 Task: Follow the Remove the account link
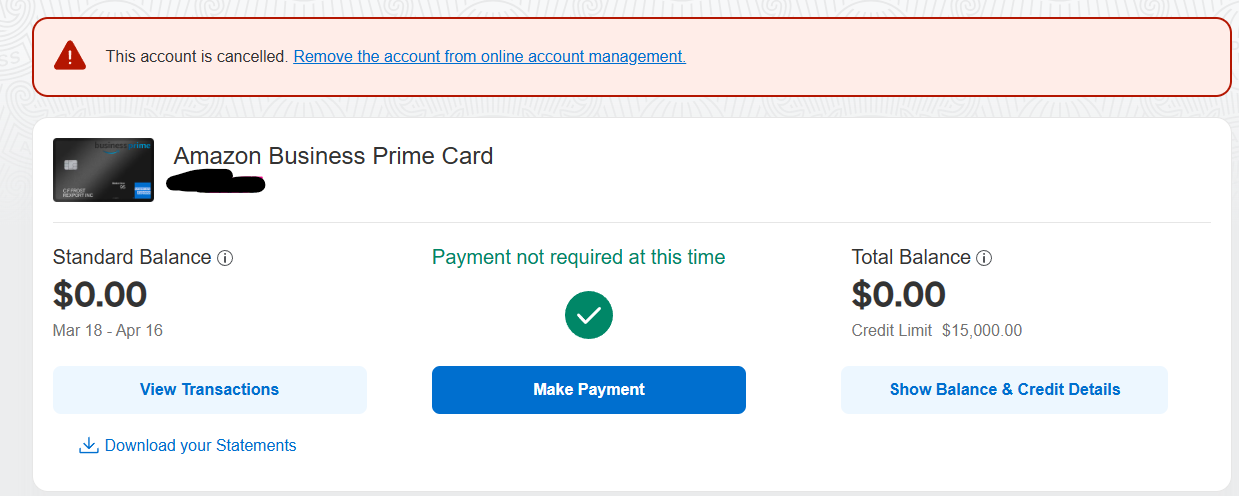489,56
